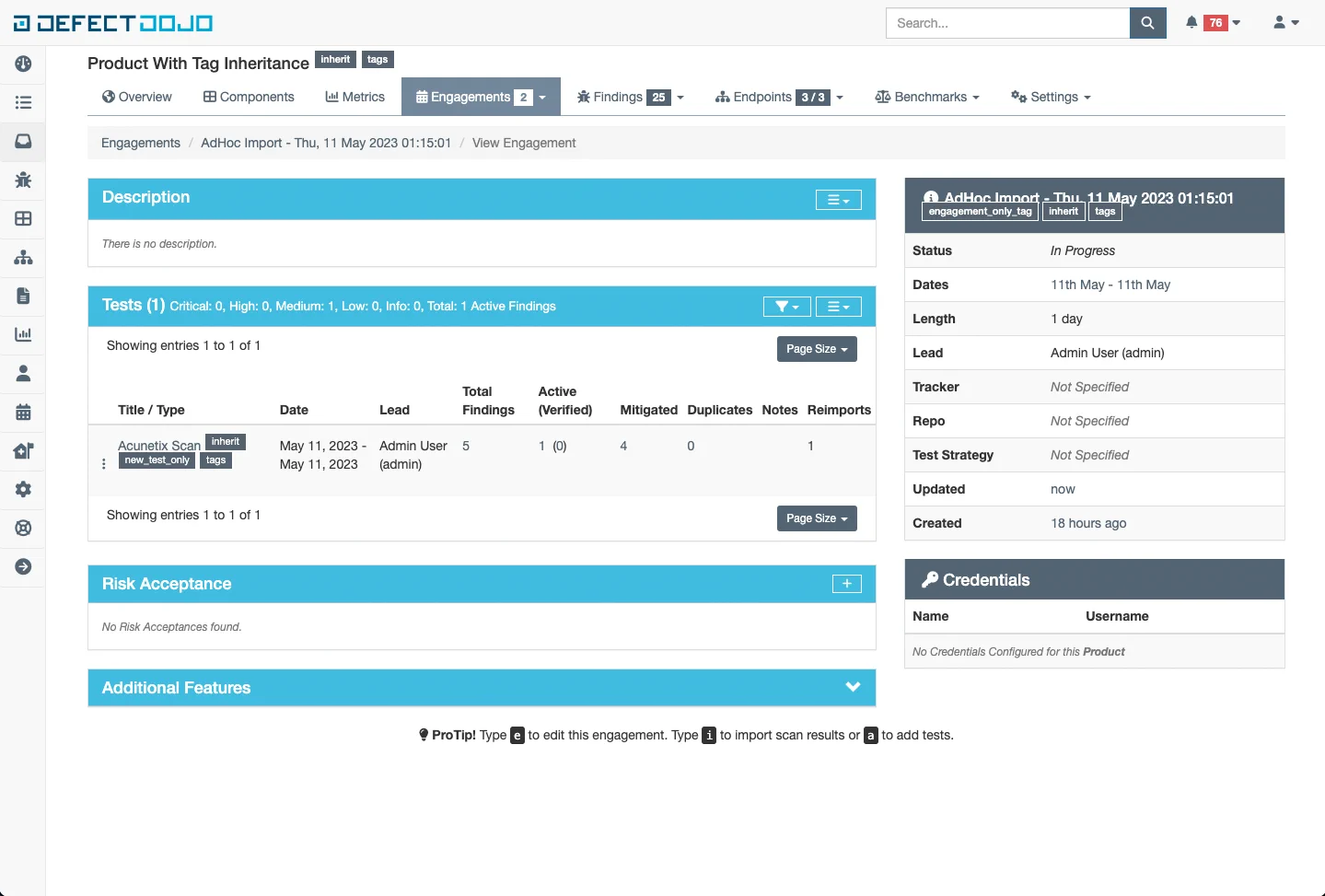Add a new Risk Acceptance with plus button
Image resolution: width=1325 pixels, height=896 pixels.
click(x=845, y=583)
